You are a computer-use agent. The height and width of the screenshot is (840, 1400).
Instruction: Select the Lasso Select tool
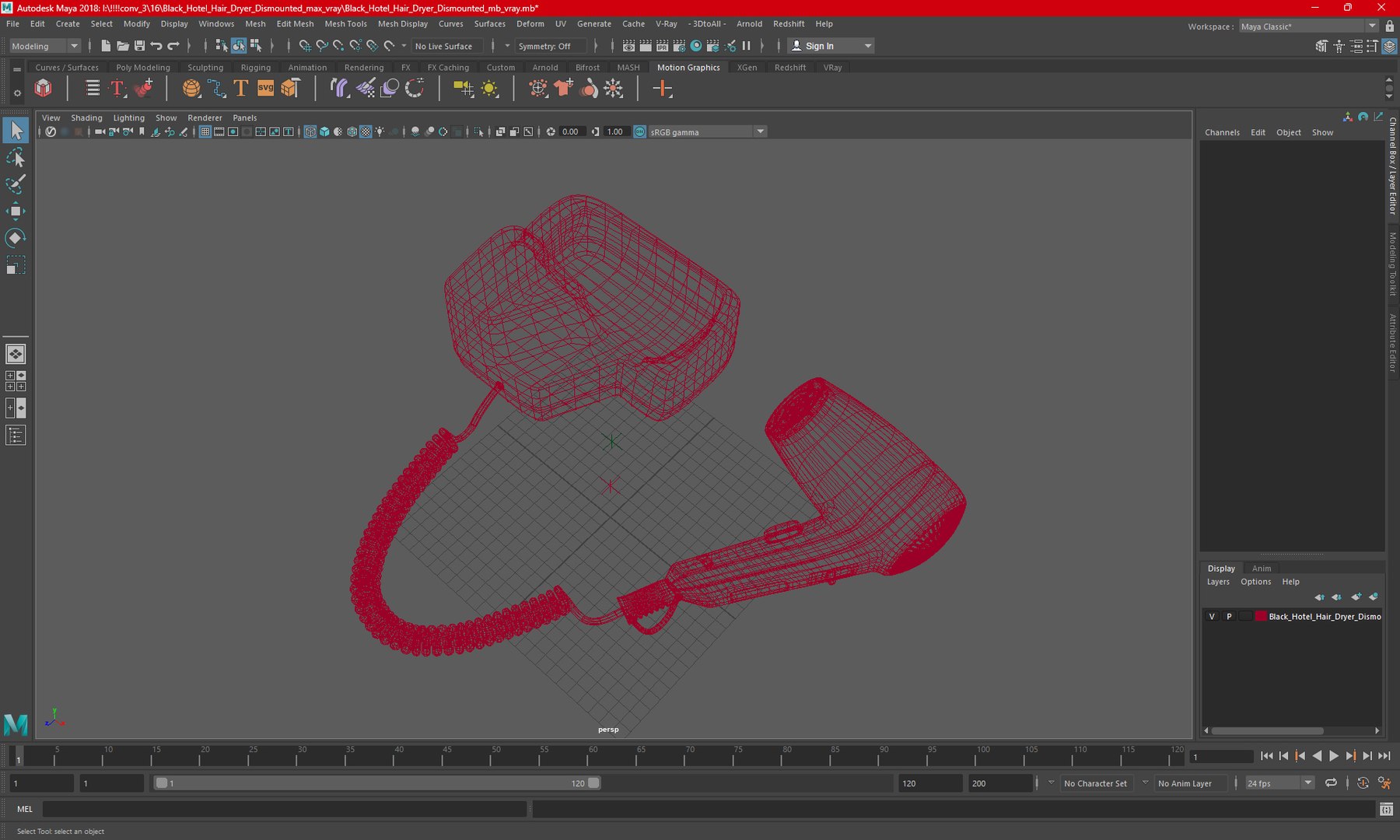click(x=16, y=158)
